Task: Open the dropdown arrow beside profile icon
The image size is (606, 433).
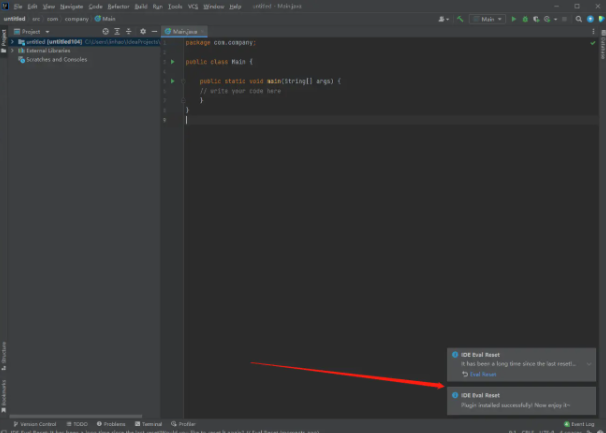Action: click(x=555, y=19)
